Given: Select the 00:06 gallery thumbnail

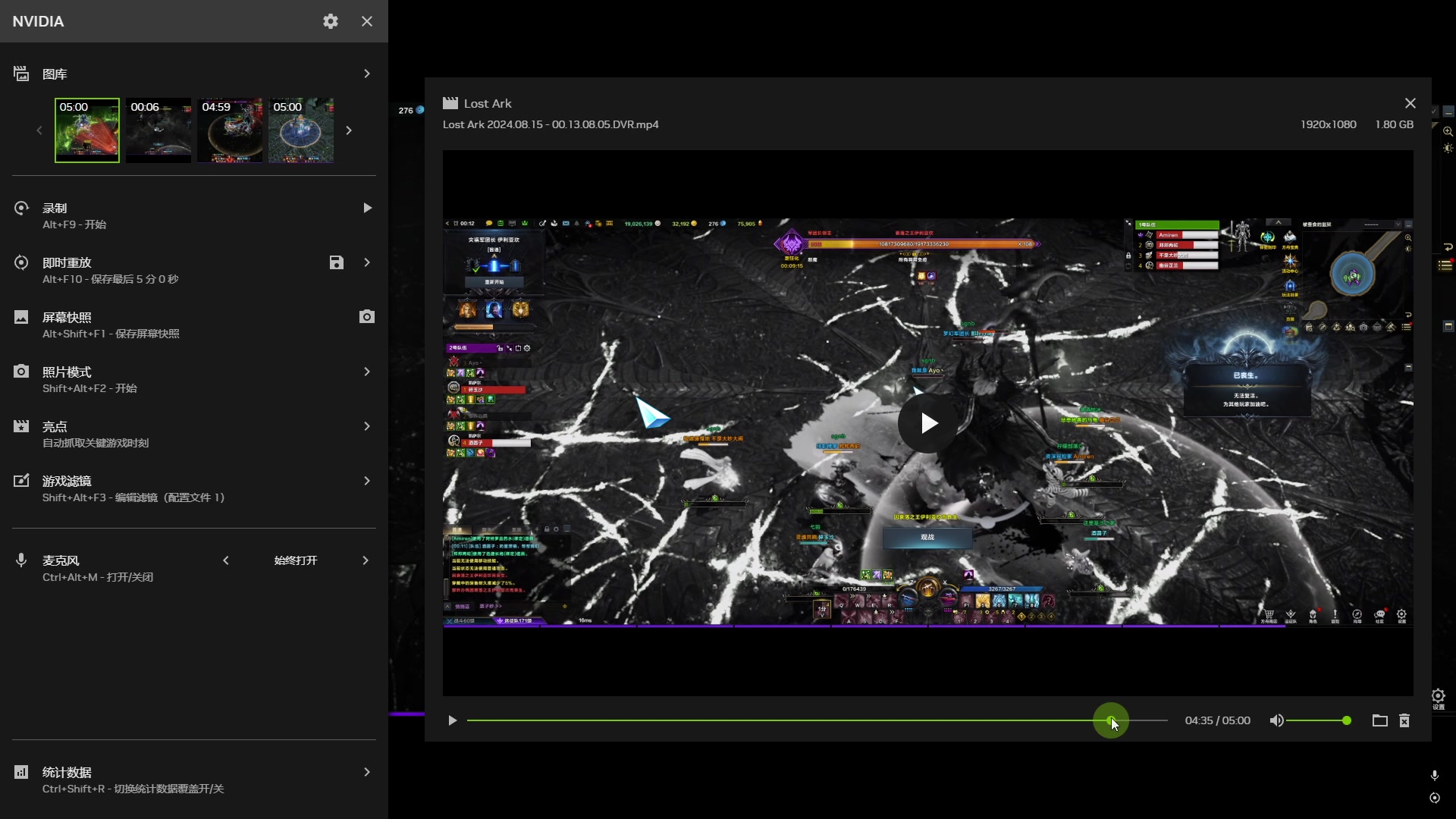Looking at the screenshot, I should click(158, 130).
